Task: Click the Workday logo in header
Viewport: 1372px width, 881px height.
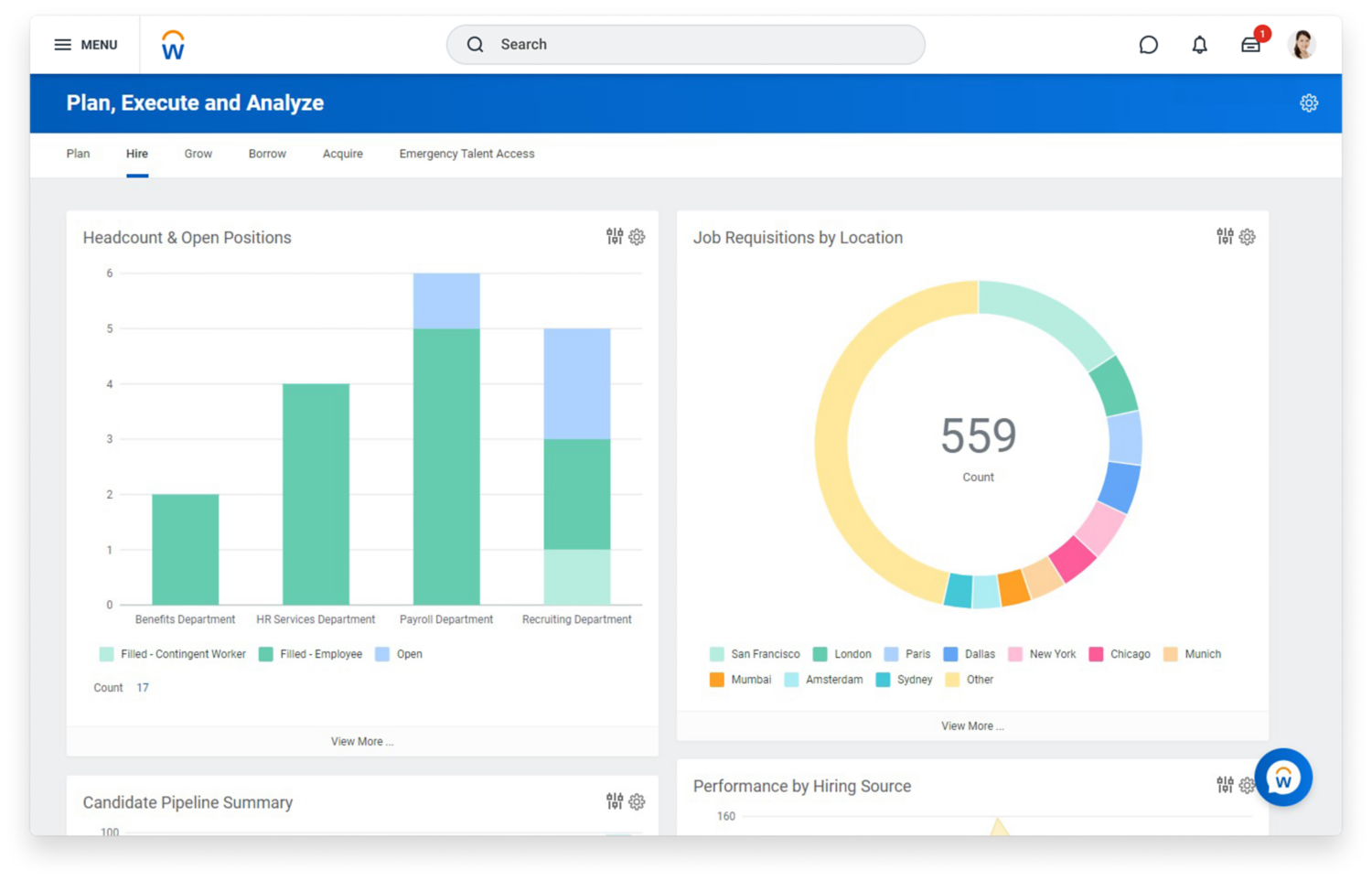Action: 173,45
